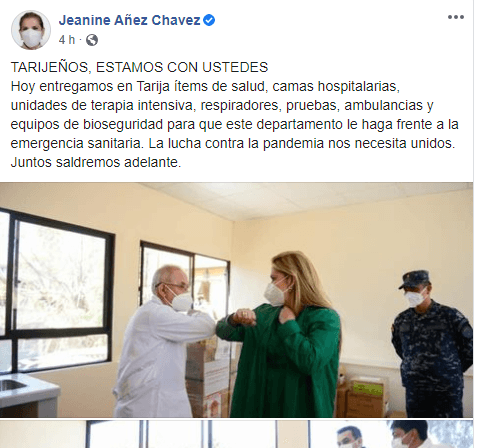This screenshot has height=448, width=484.
Task: Click the text line 'Juntos saldremos adelante.'
Action: pos(96,163)
